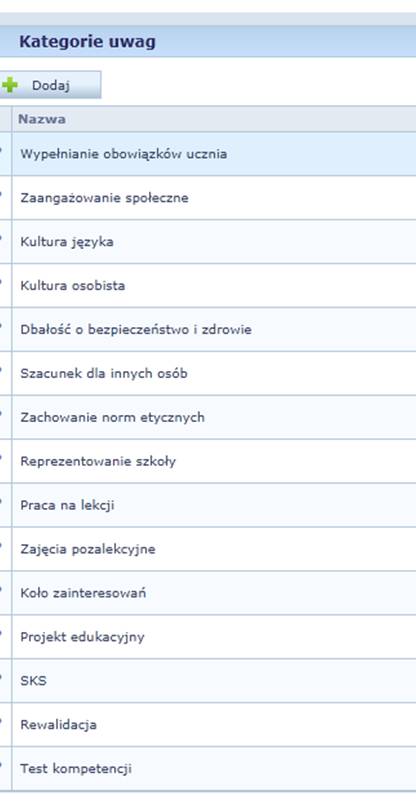This screenshot has width=416, height=801.
Task: Click the Dodaj button
Action: coord(50,85)
